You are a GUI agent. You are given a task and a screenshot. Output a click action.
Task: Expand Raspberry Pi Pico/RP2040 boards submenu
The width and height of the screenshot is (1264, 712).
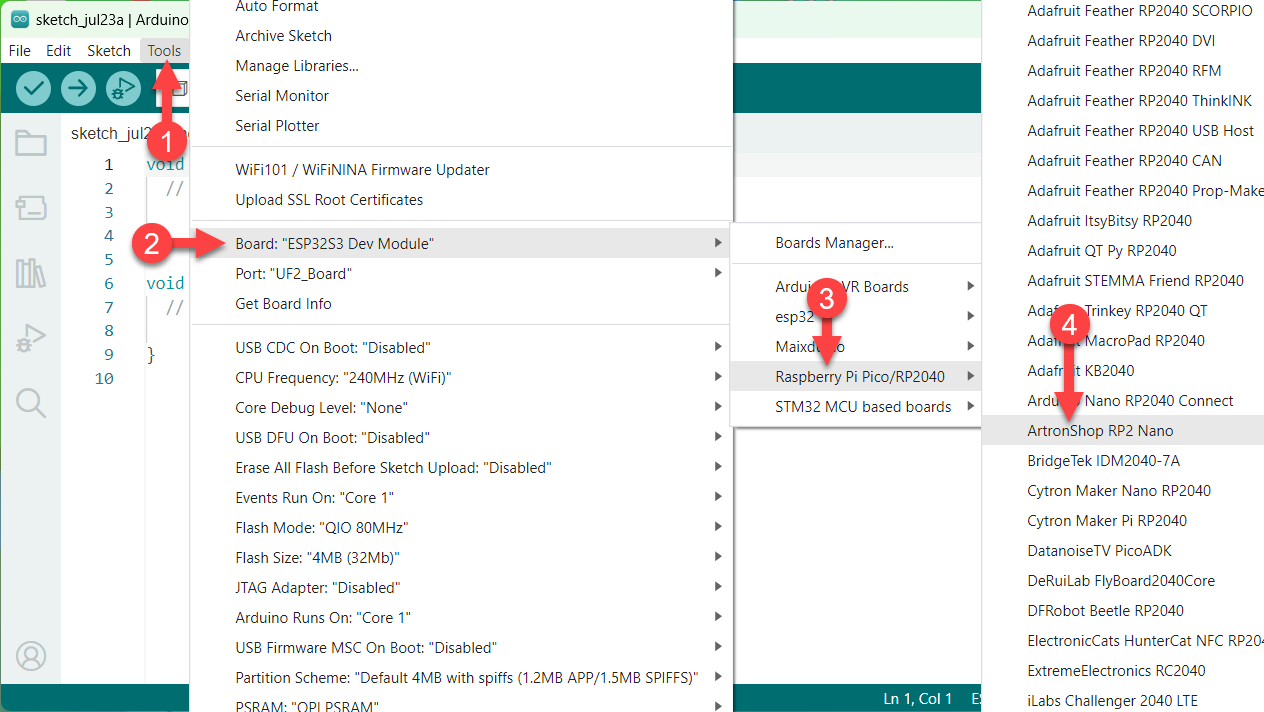[x=856, y=377]
